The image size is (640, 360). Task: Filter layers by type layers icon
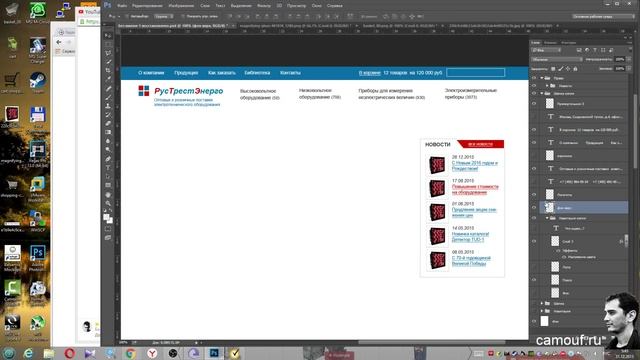(x=595, y=50)
